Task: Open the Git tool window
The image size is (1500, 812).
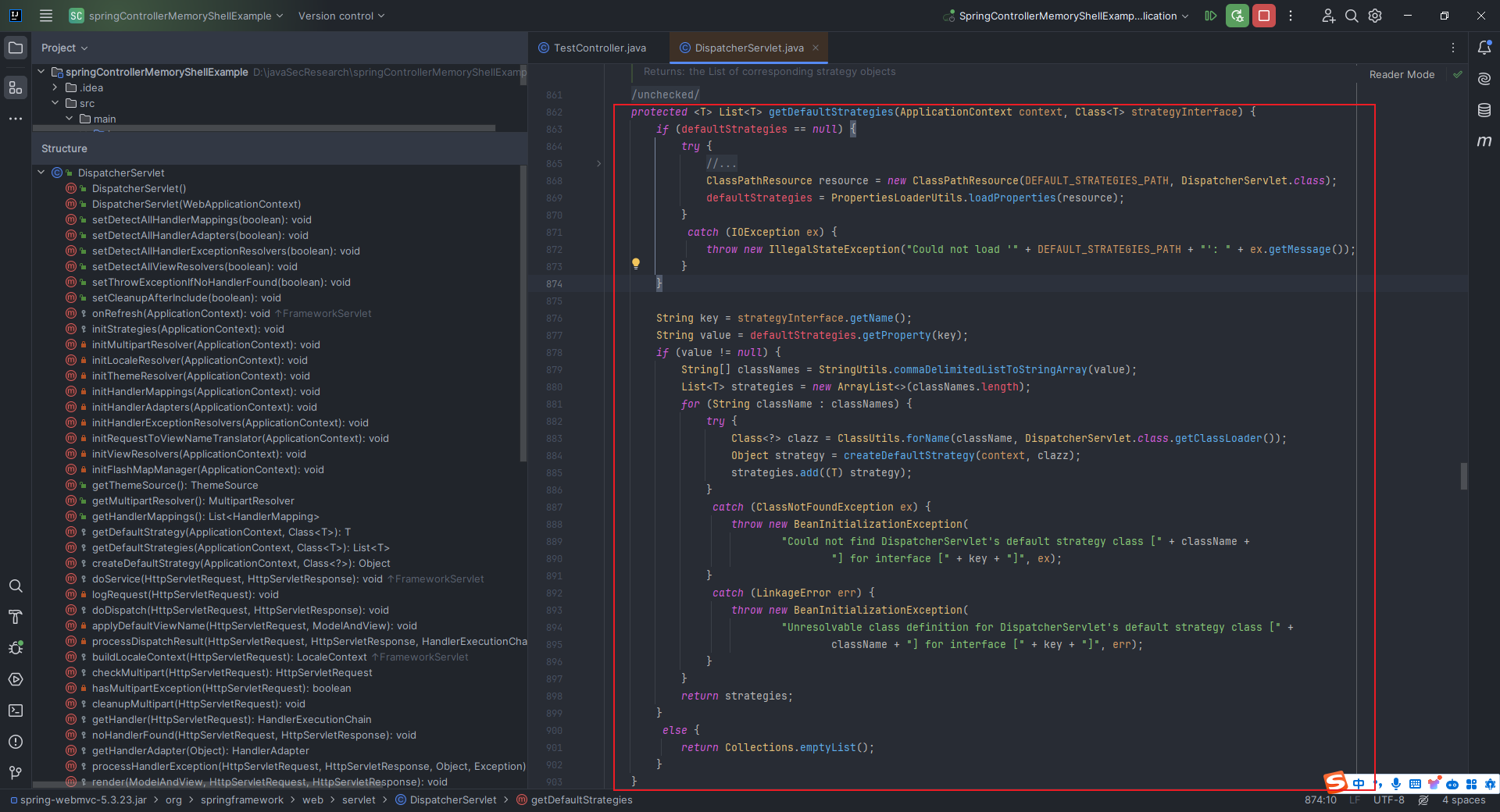Action: coord(16,773)
